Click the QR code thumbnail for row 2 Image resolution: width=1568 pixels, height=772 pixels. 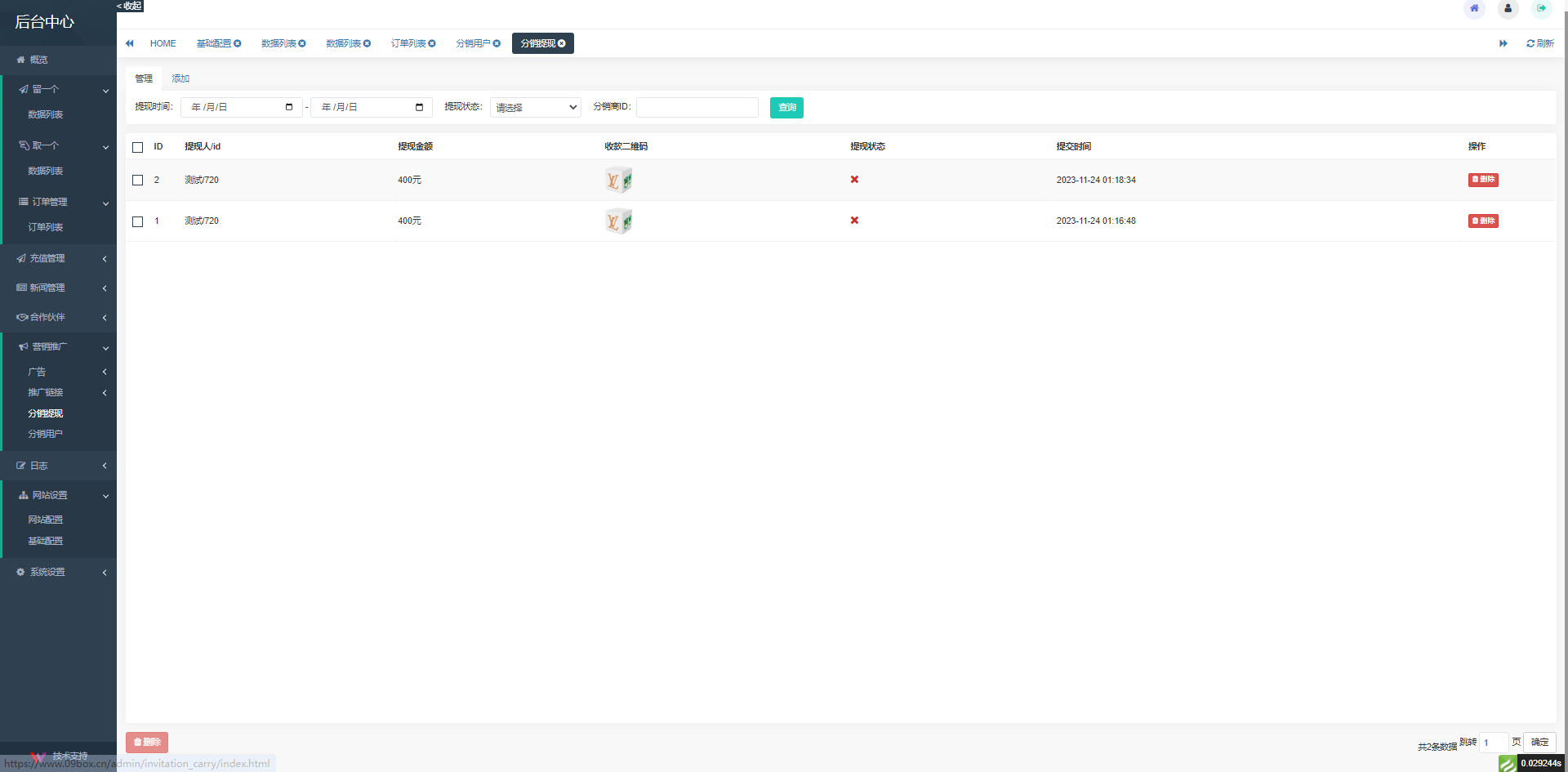[x=618, y=181]
